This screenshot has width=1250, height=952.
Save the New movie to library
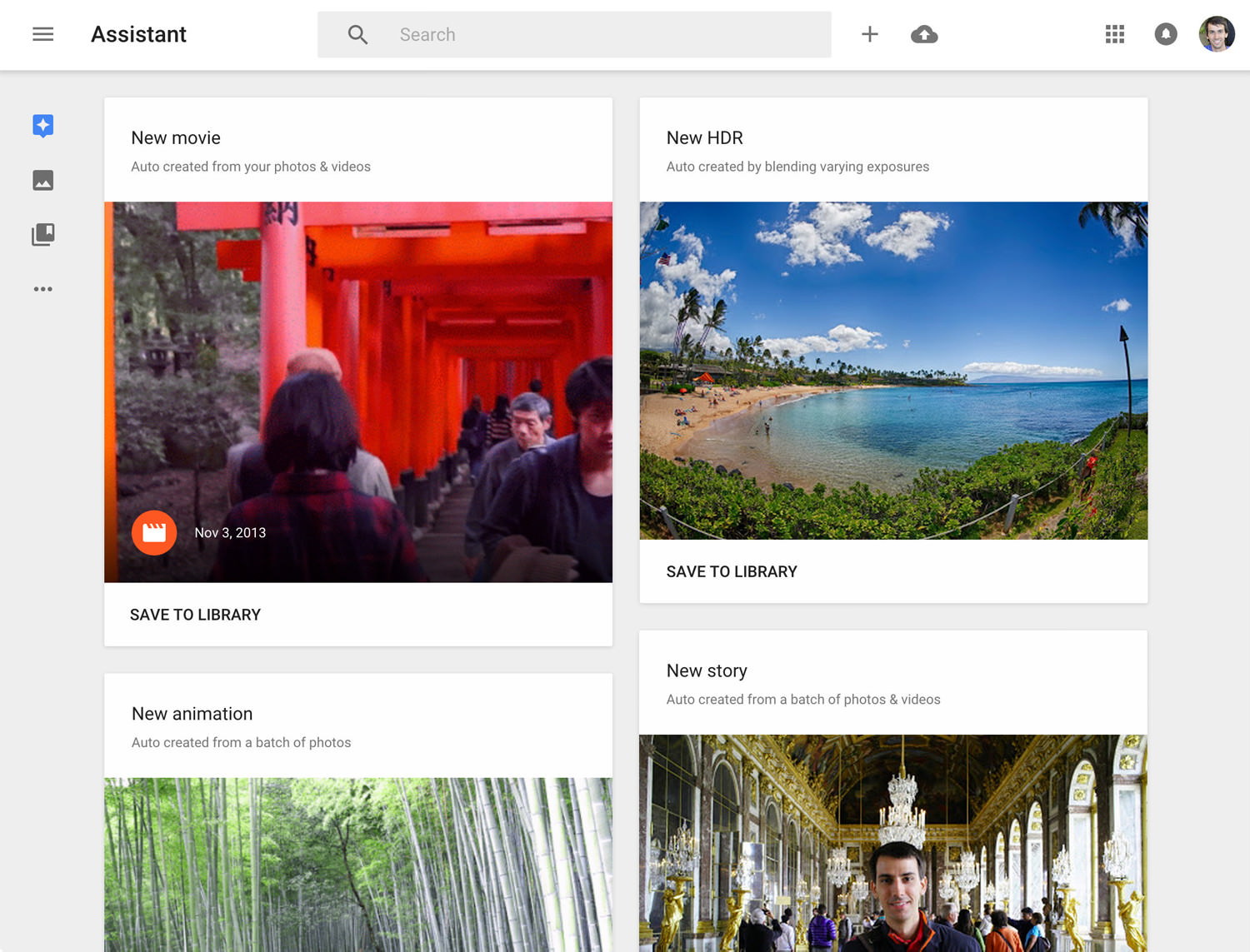195,615
